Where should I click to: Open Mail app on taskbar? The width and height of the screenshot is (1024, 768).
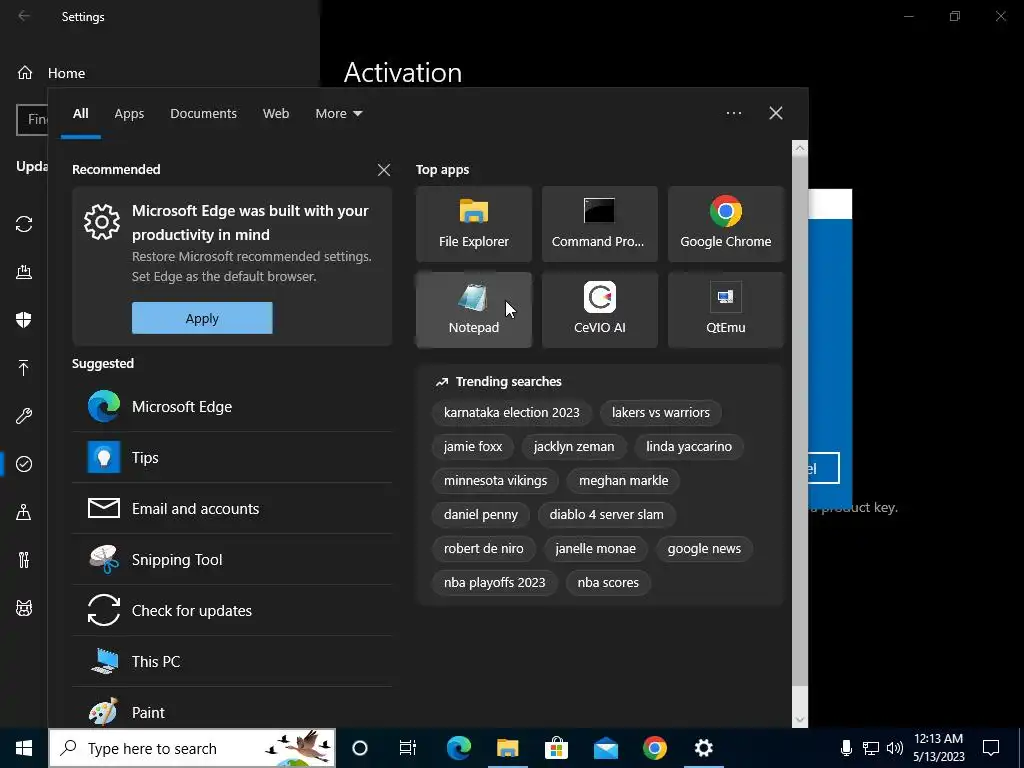tap(605, 748)
